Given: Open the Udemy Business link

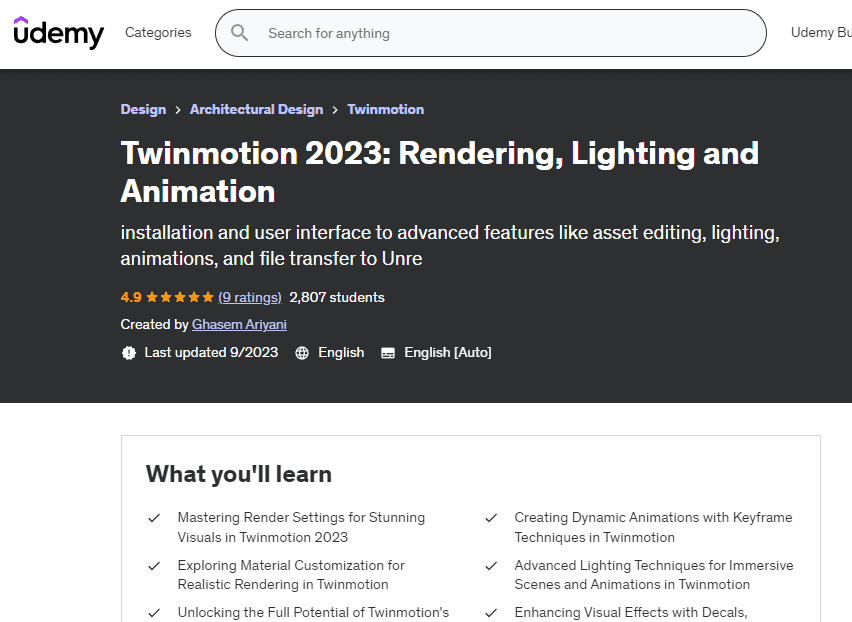Looking at the screenshot, I should click(821, 33).
